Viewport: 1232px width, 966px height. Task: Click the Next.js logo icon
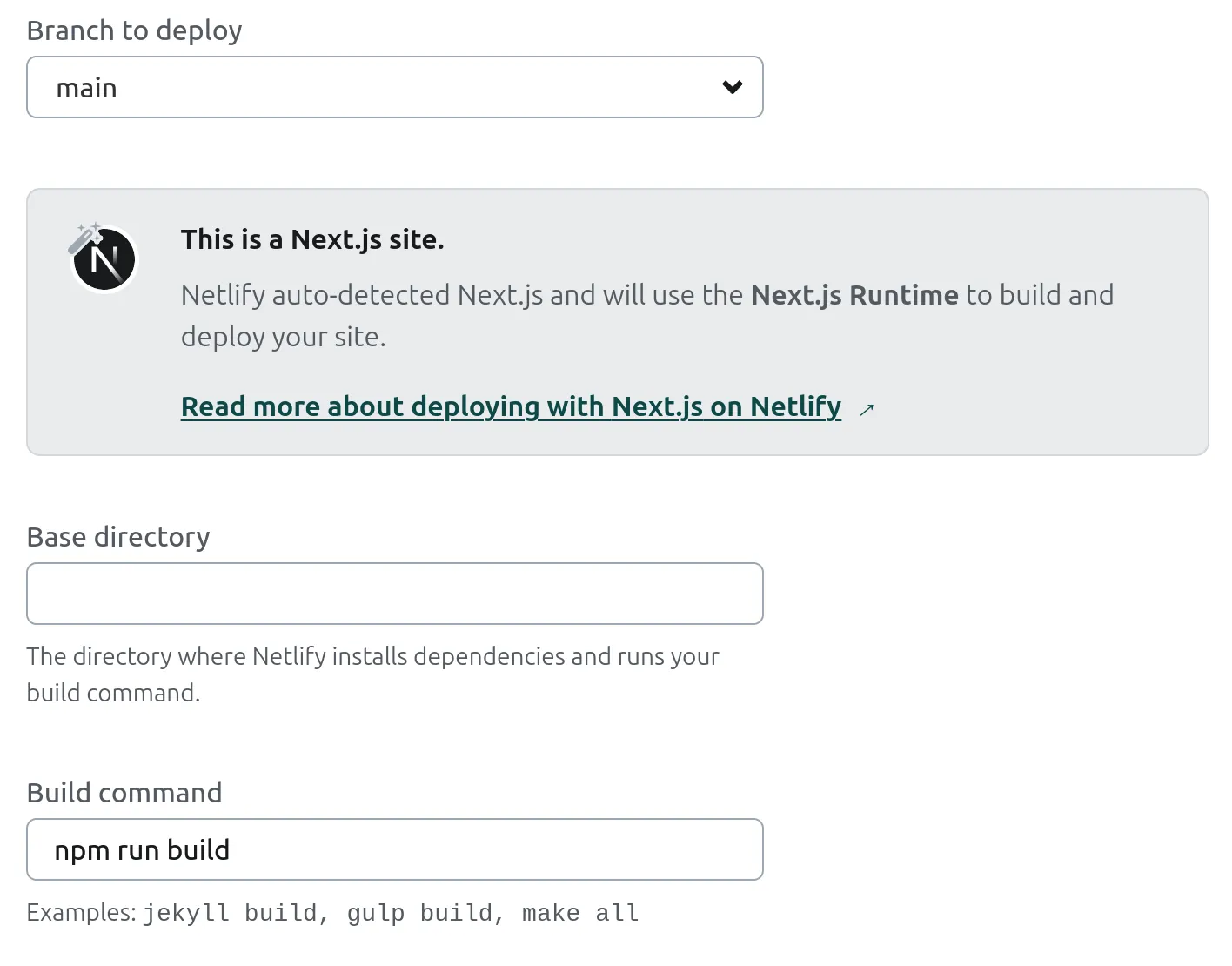104,258
